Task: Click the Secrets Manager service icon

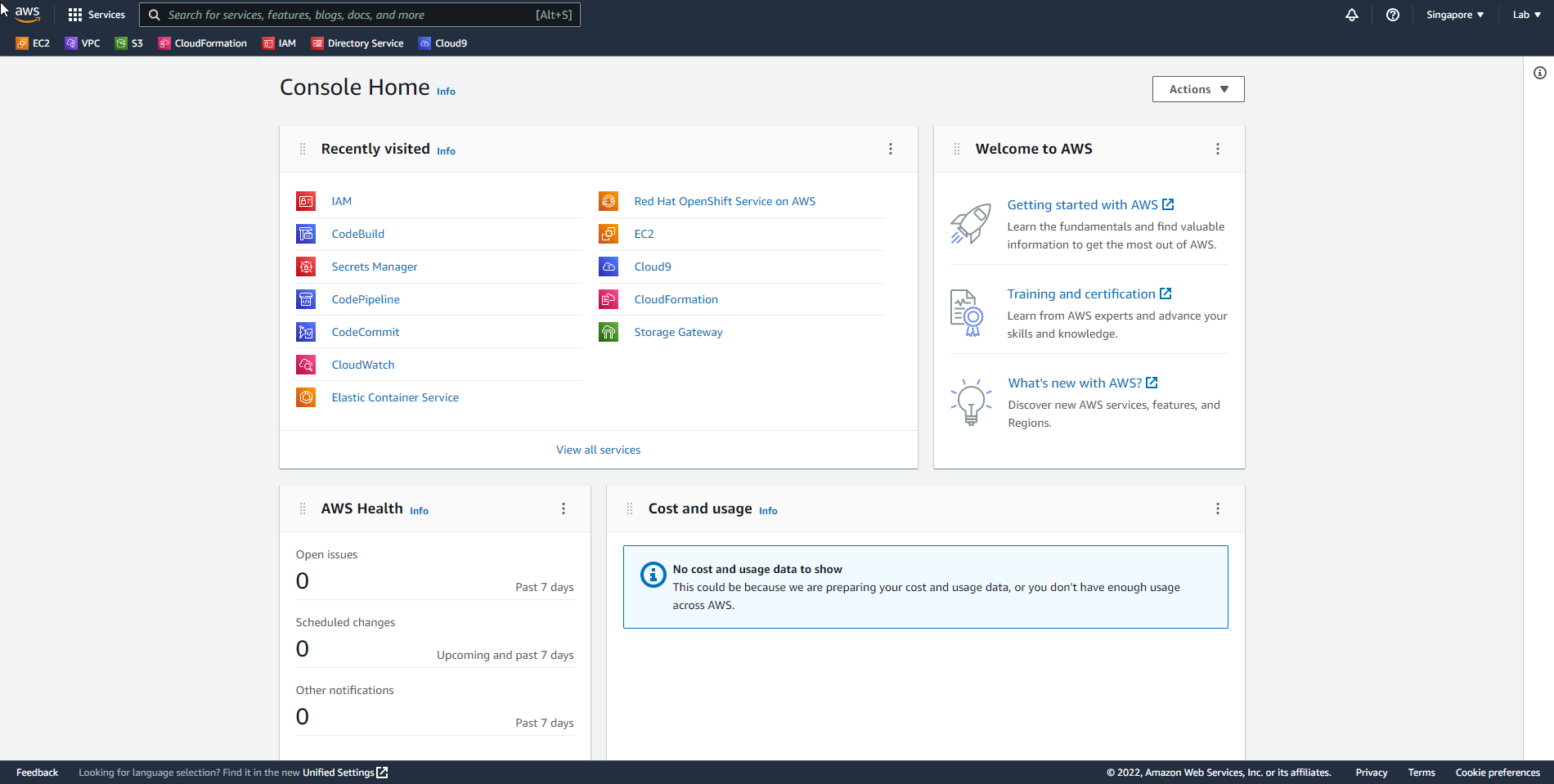Action: (x=306, y=267)
